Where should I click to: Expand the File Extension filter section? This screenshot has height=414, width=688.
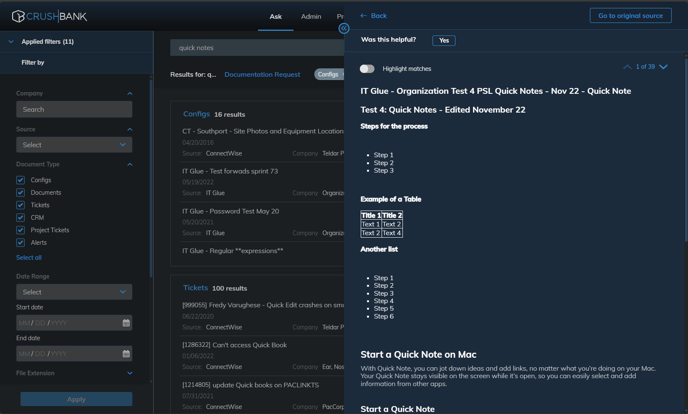click(x=129, y=373)
